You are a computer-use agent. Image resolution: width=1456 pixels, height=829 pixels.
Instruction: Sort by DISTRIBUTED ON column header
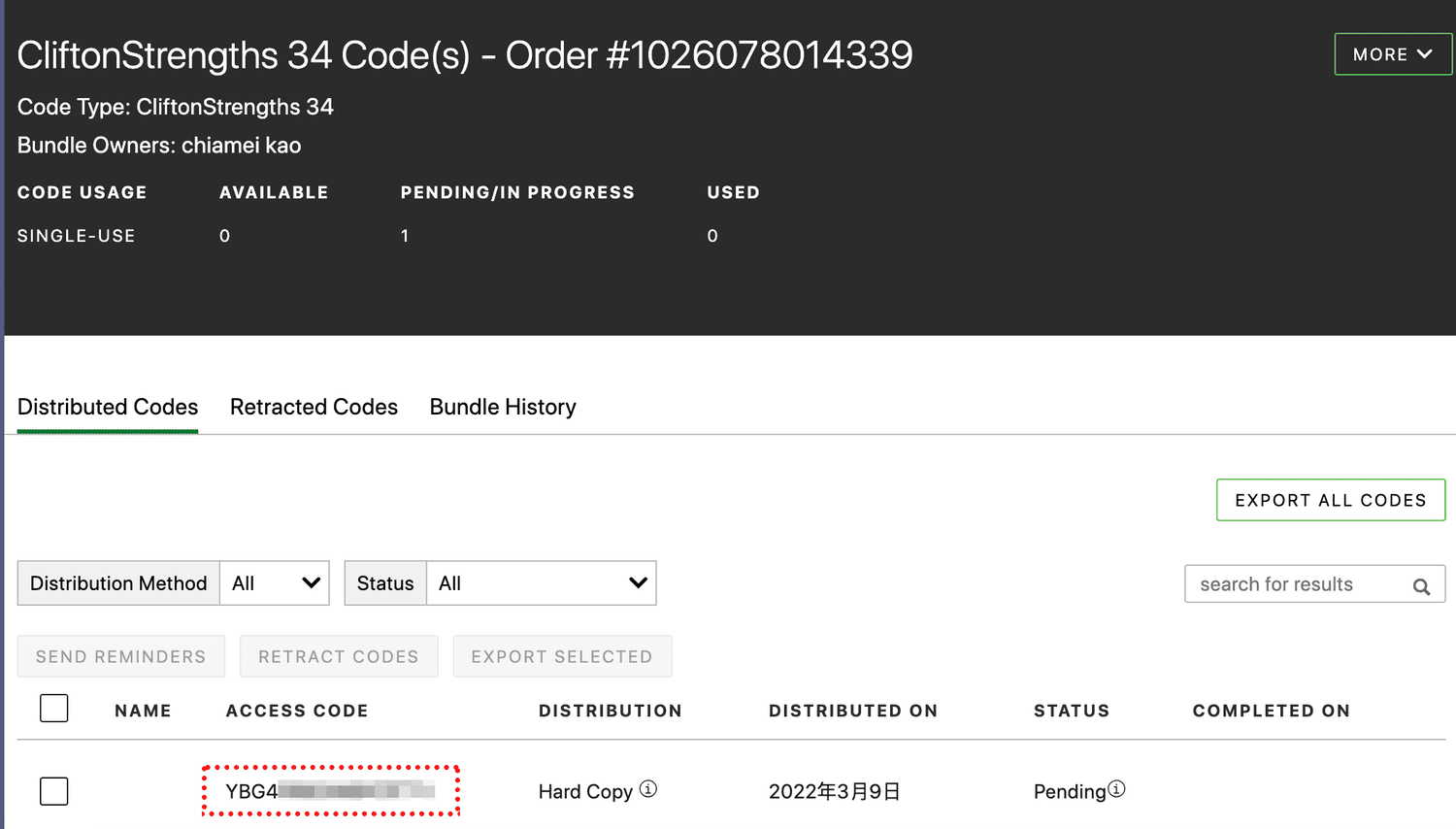[853, 711]
